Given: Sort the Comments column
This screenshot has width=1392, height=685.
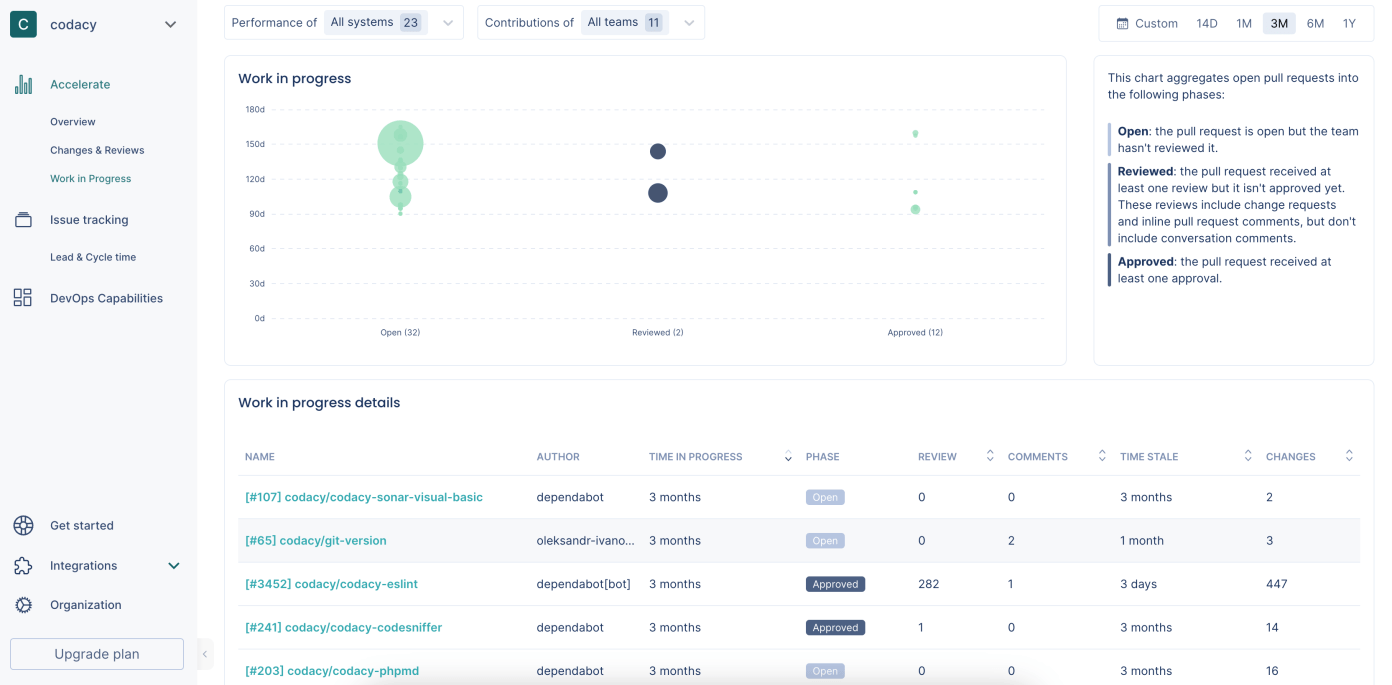Looking at the screenshot, I should pyautogui.click(x=1102, y=456).
